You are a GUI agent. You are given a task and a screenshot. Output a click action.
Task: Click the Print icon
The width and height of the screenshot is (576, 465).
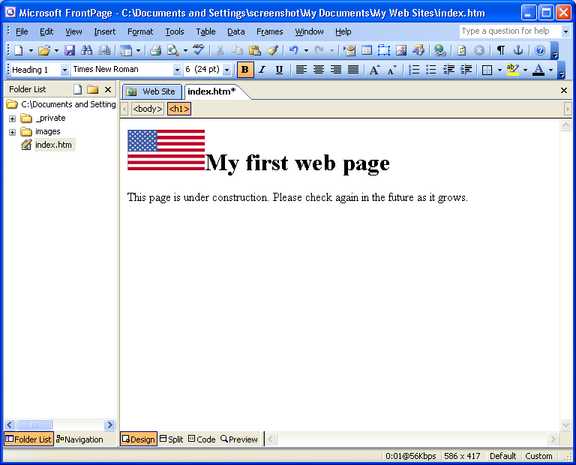click(x=156, y=50)
